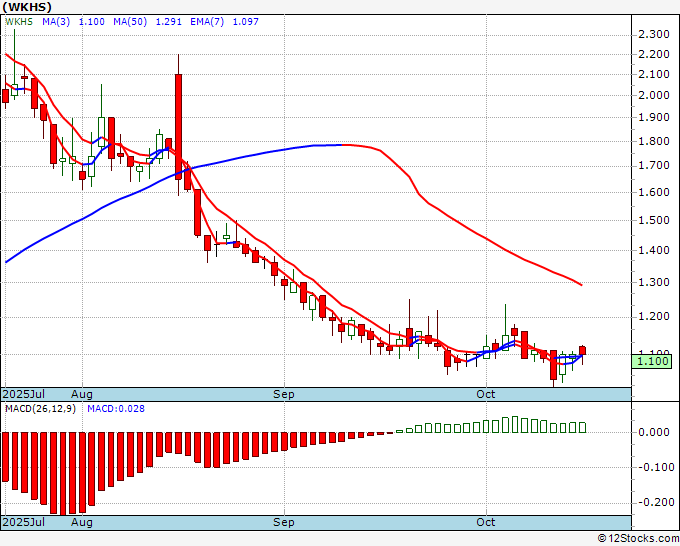Click the 0.000 MACD axis label

click(x=654, y=432)
